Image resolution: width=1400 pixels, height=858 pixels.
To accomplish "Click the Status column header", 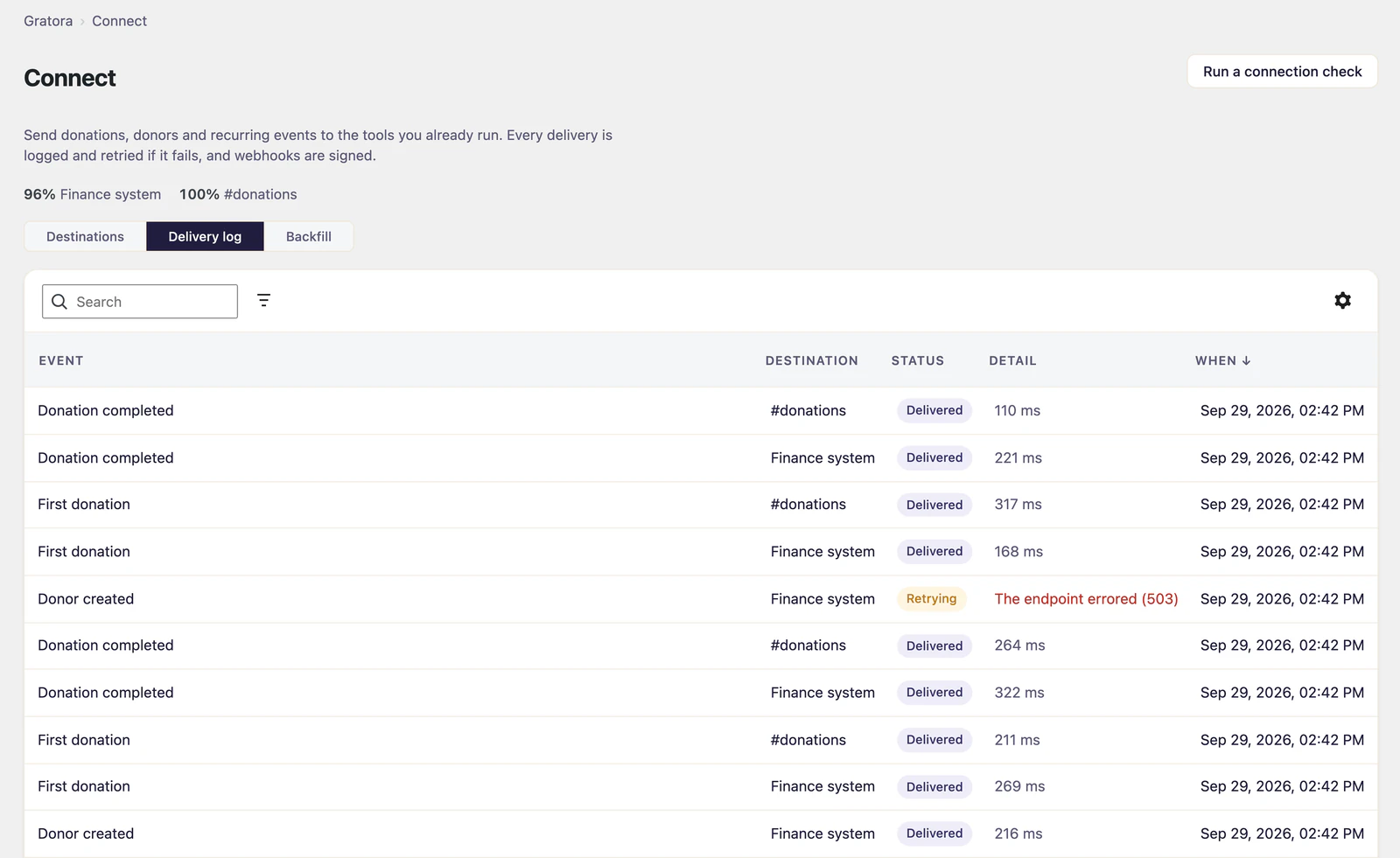I will [x=917, y=360].
